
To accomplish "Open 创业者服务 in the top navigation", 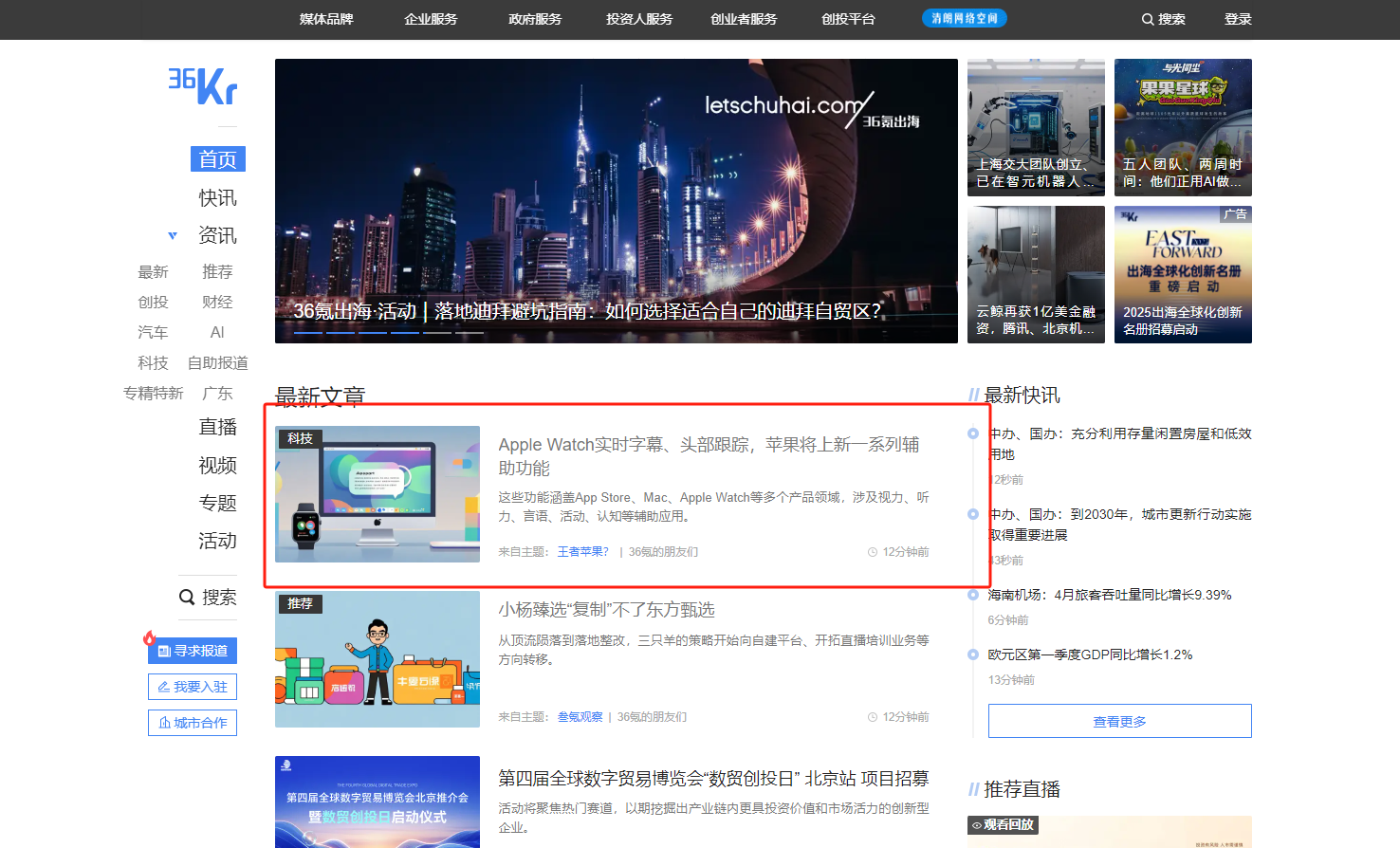I will tap(744, 19).
